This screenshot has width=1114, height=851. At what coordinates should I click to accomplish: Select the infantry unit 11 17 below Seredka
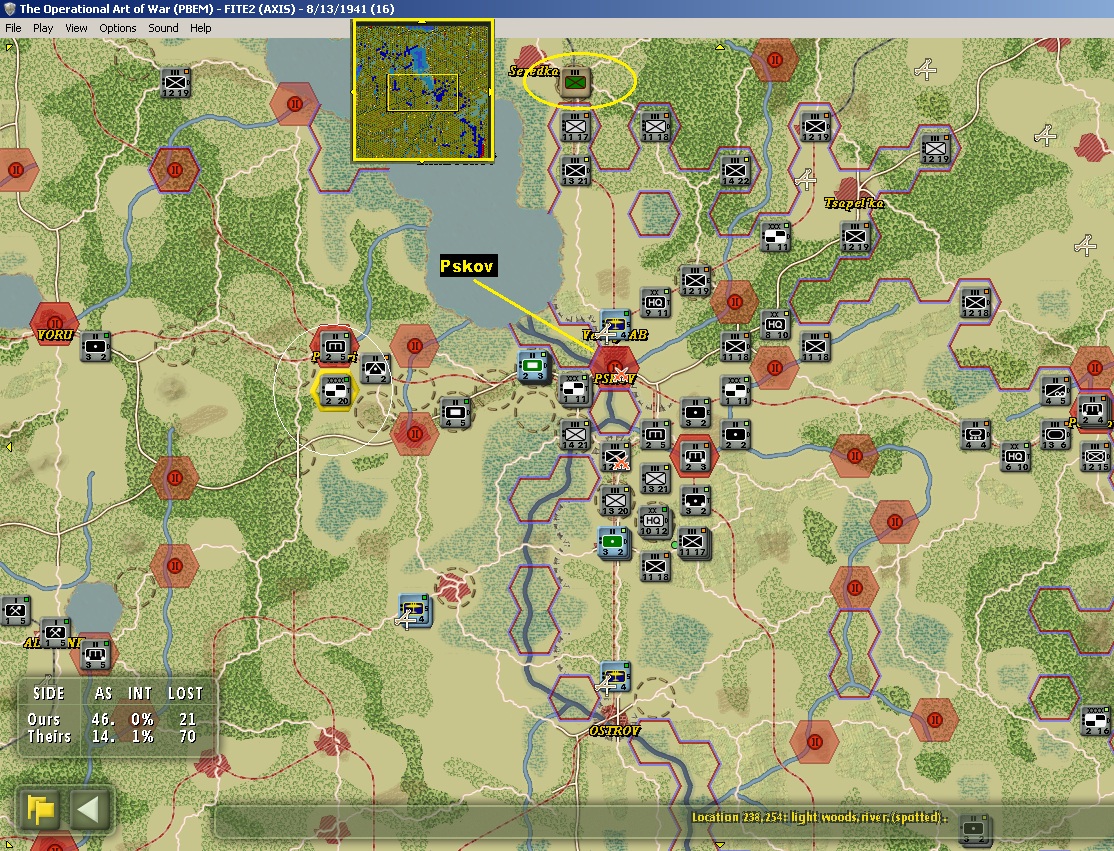[575, 127]
